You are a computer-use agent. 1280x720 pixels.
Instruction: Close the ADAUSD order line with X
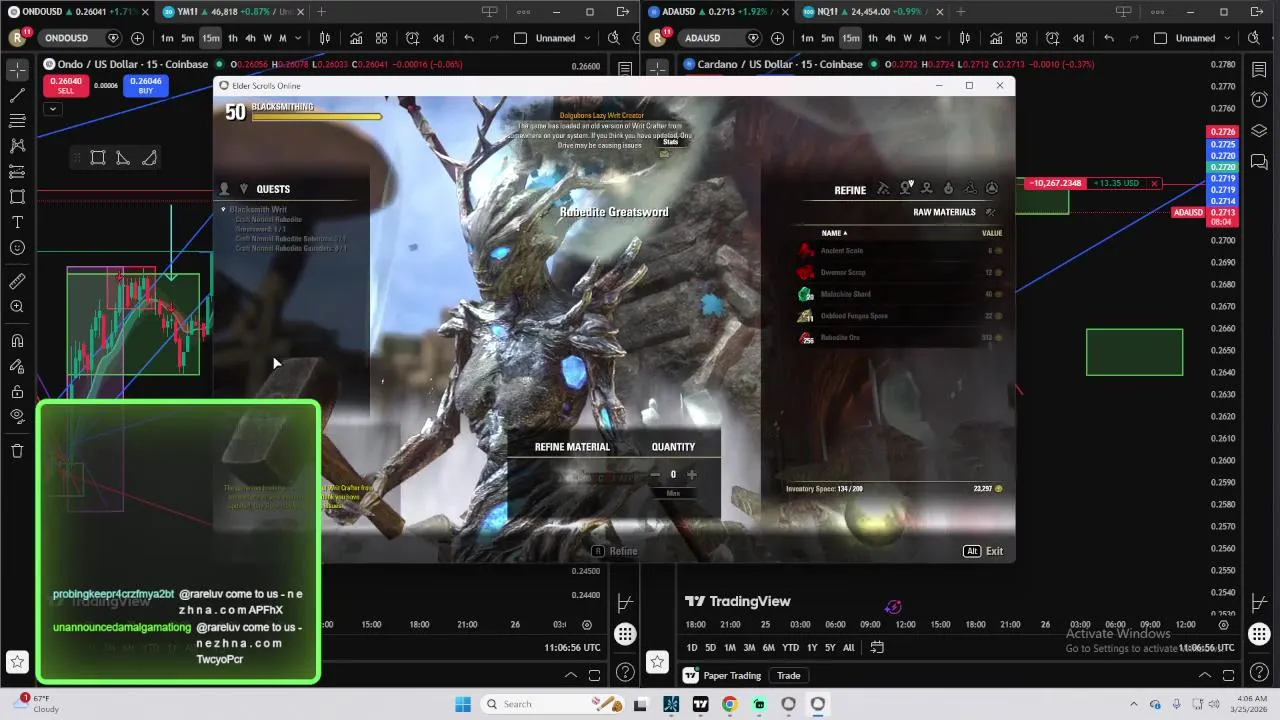click(x=1154, y=184)
